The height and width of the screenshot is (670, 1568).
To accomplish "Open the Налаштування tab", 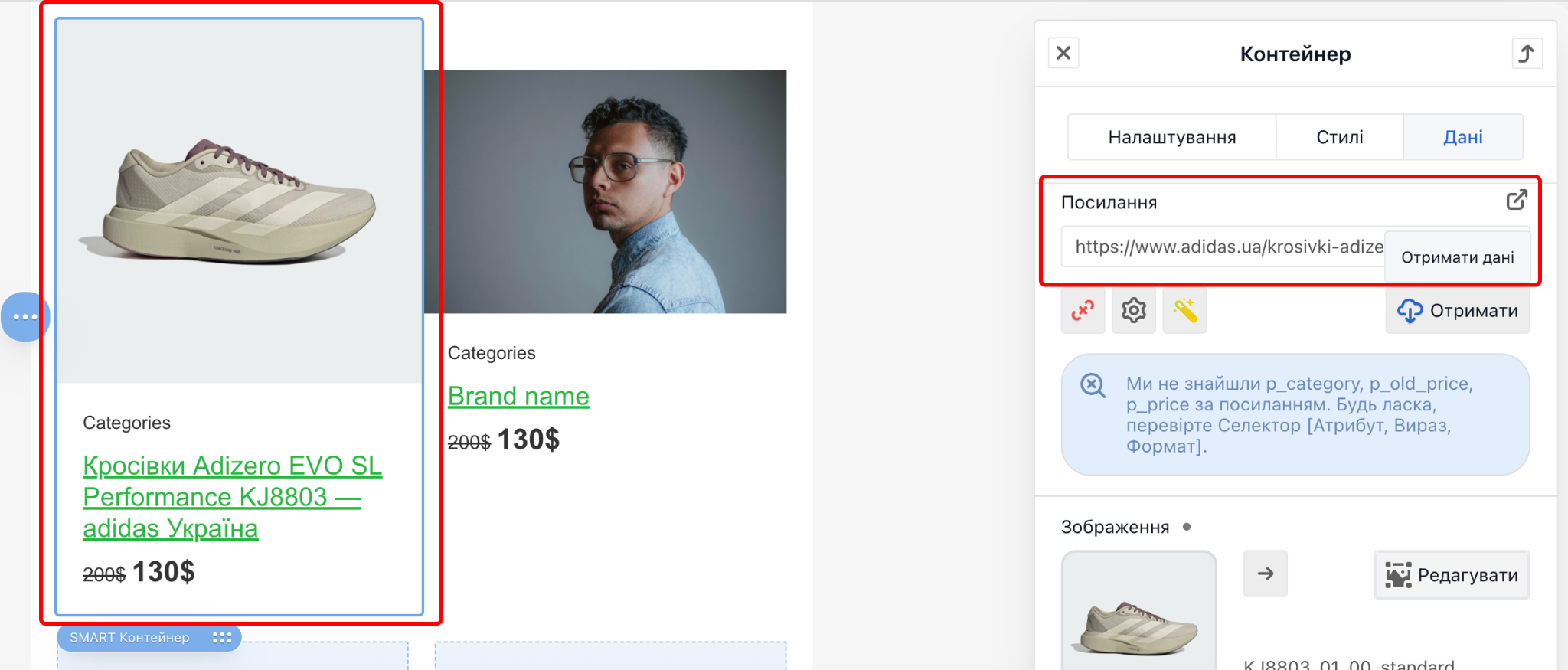I will [x=1171, y=137].
